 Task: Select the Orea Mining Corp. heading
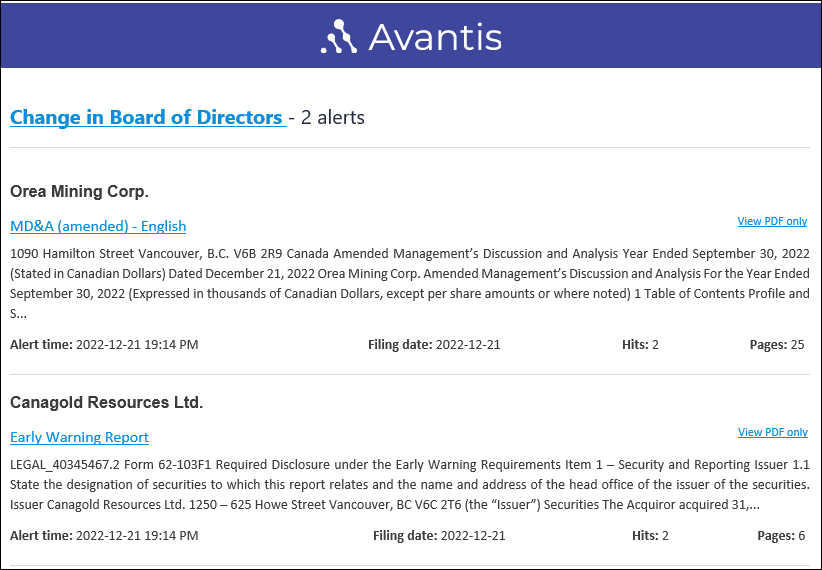pyautogui.click(x=79, y=191)
